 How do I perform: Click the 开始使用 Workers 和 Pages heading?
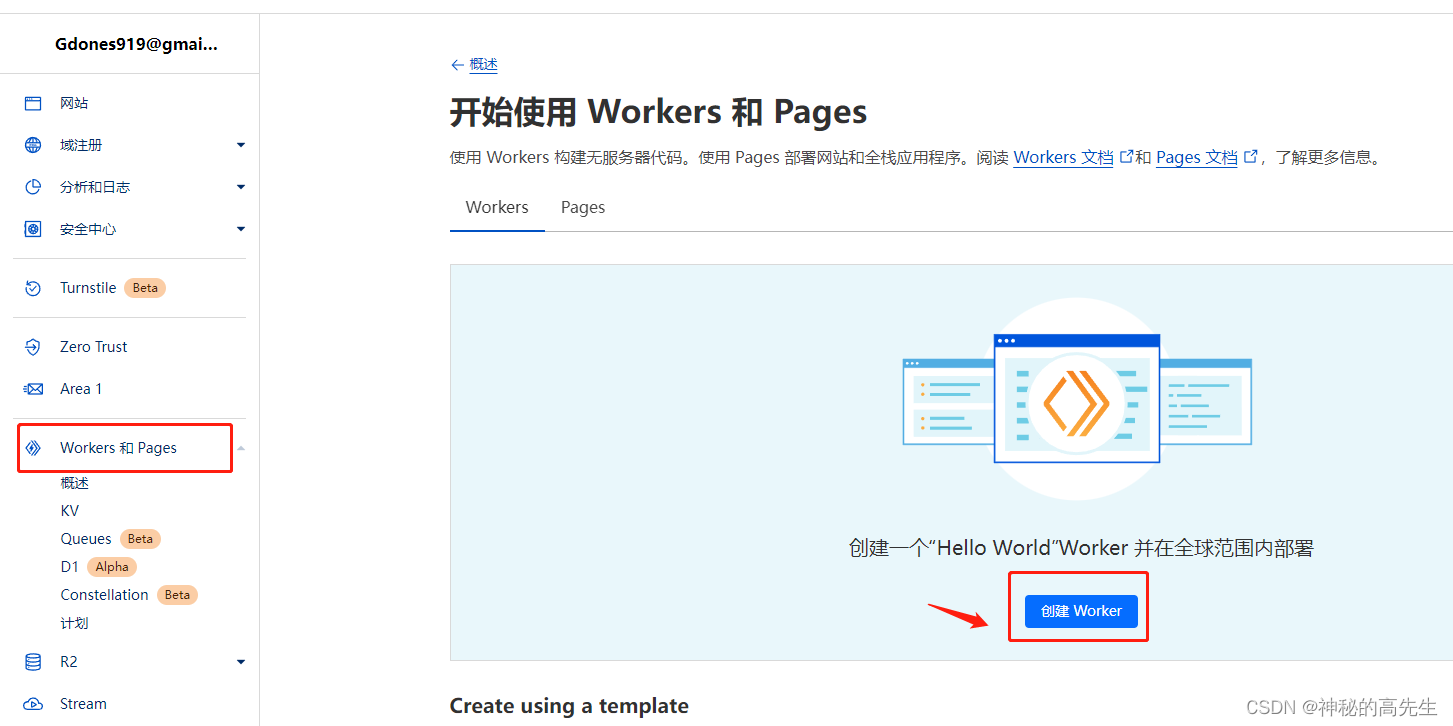pos(658,112)
